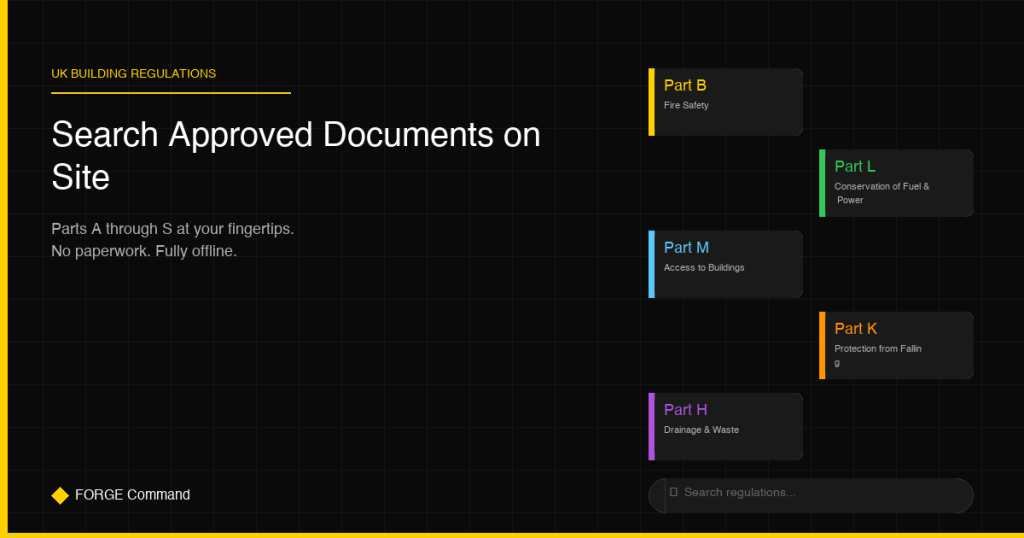Click the orange accent bar on Part K

(x=822, y=345)
